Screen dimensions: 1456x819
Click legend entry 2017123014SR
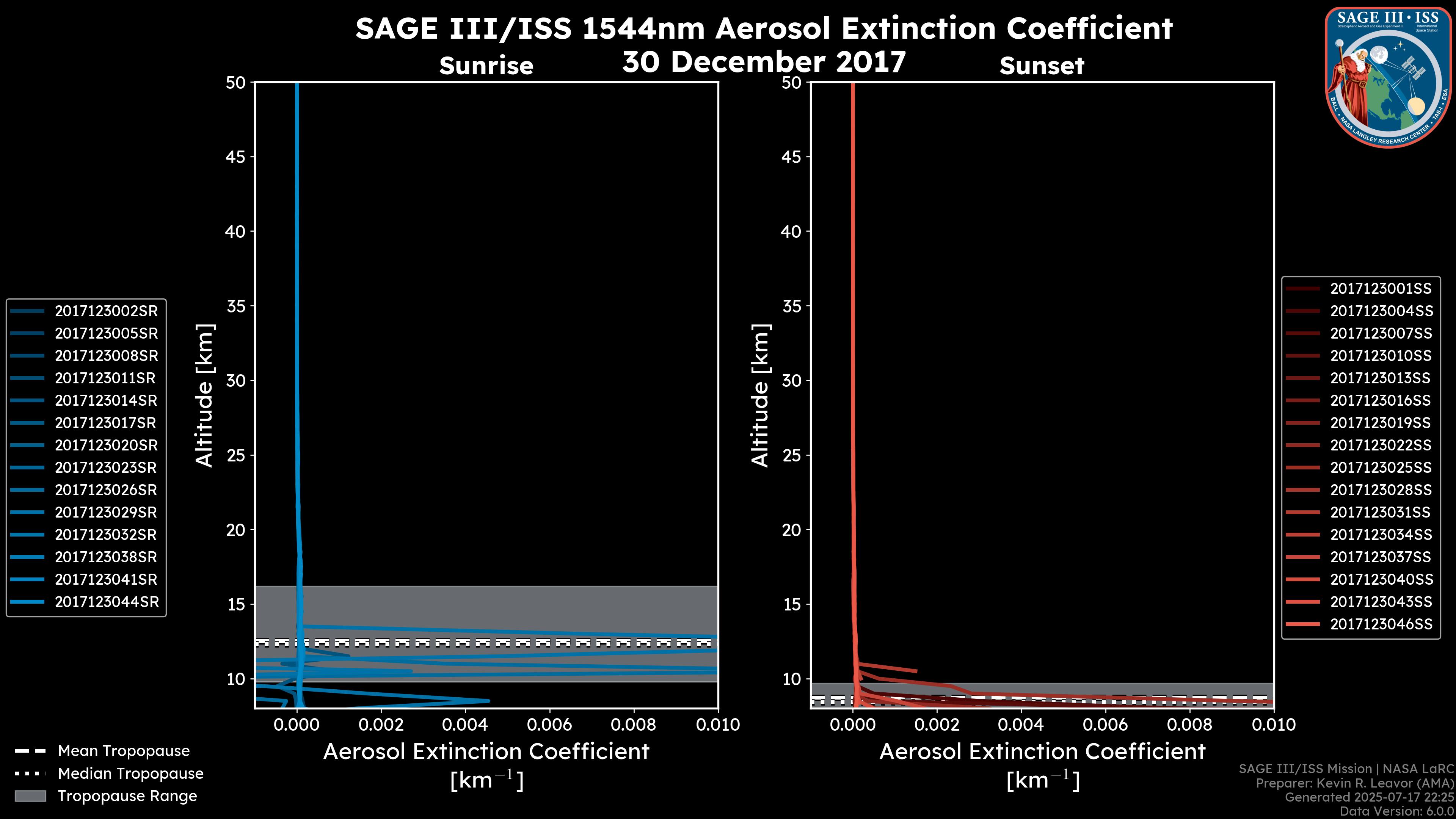coord(106,400)
